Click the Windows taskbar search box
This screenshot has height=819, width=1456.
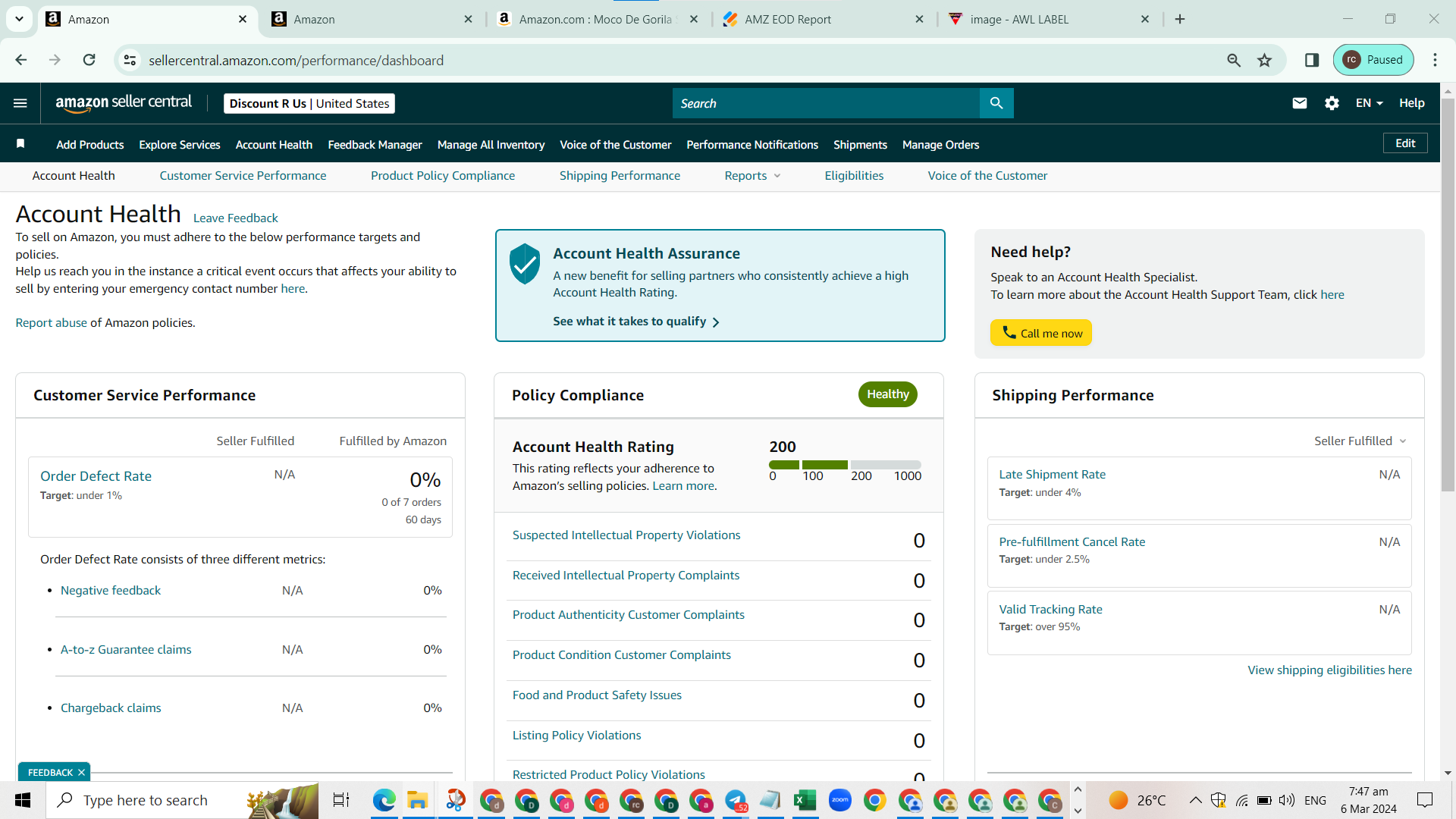[182, 800]
